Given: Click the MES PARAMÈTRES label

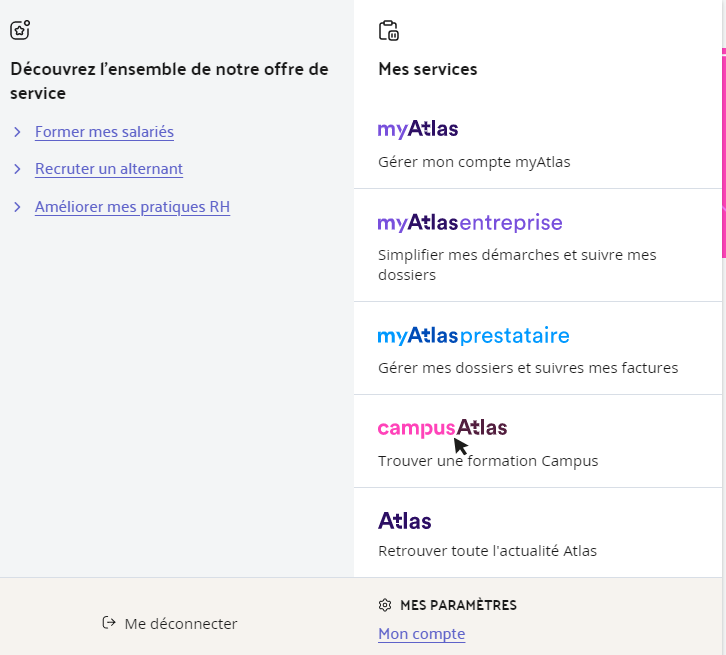Looking at the screenshot, I should [x=458, y=605].
